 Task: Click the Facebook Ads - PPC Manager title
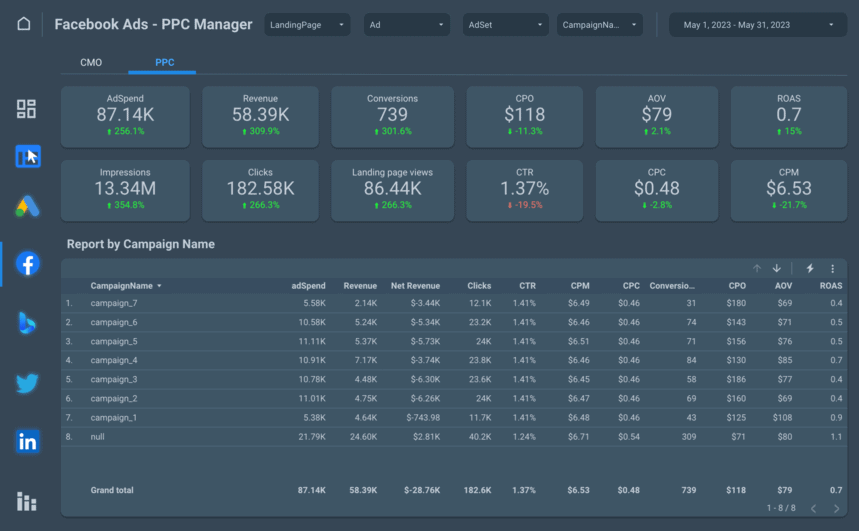[153, 25]
